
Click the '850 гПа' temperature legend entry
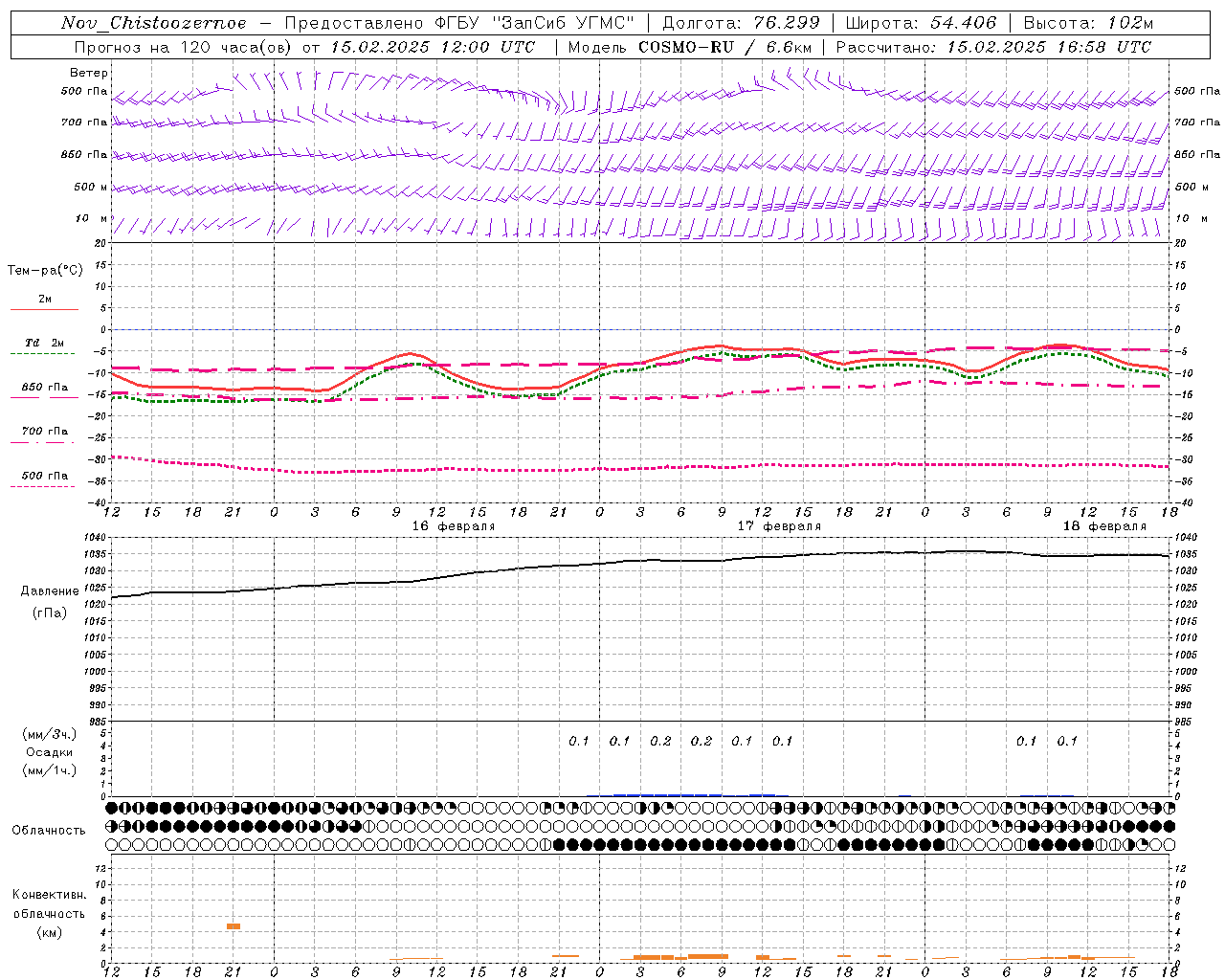(44, 388)
